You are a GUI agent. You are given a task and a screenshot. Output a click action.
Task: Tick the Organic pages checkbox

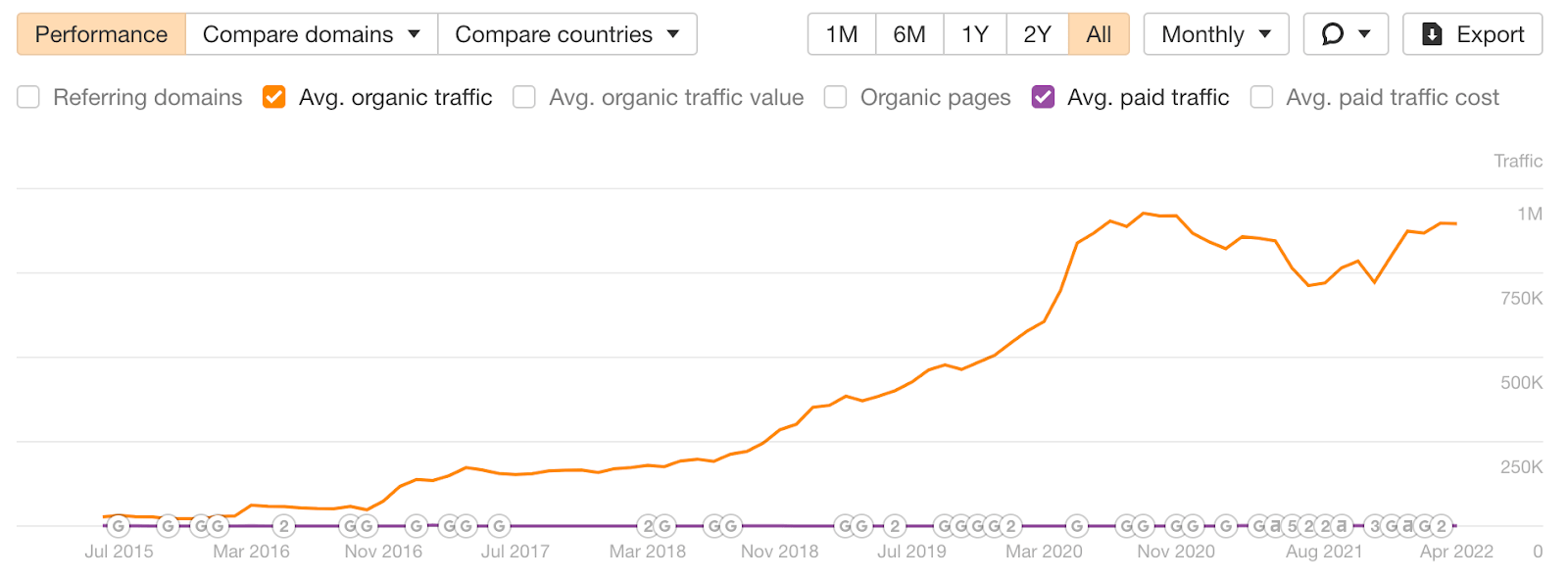coord(835,97)
